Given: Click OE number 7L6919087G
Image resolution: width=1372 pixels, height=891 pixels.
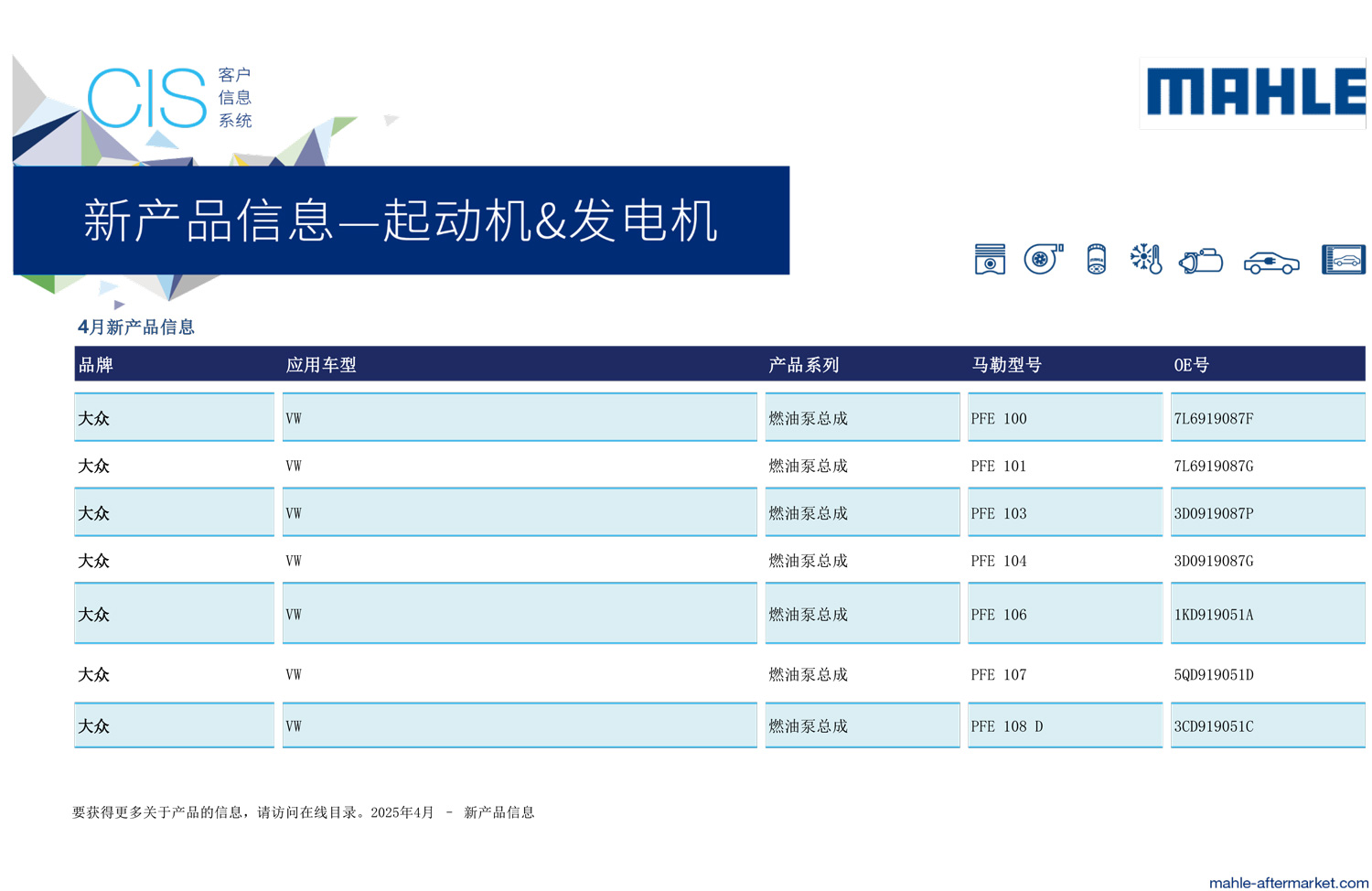Looking at the screenshot, I should click(x=1213, y=467).
